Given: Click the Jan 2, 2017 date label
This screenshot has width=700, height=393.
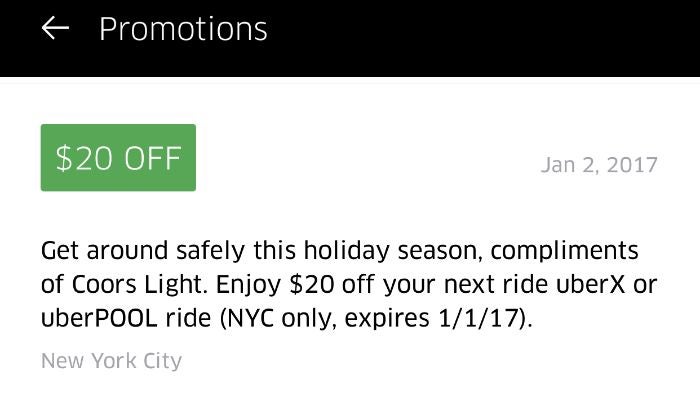Looking at the screenshot, I should [x=599, y=165].
